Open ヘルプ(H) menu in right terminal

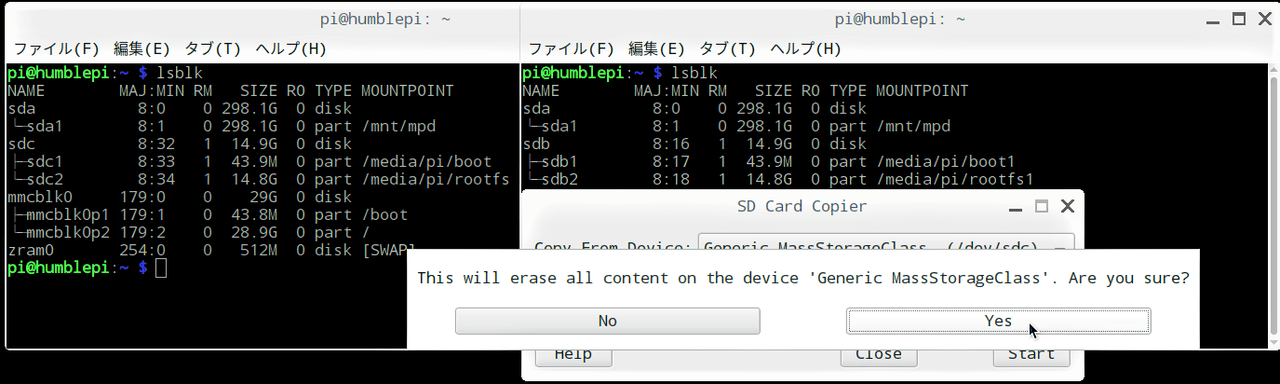[x=806, y=48]
